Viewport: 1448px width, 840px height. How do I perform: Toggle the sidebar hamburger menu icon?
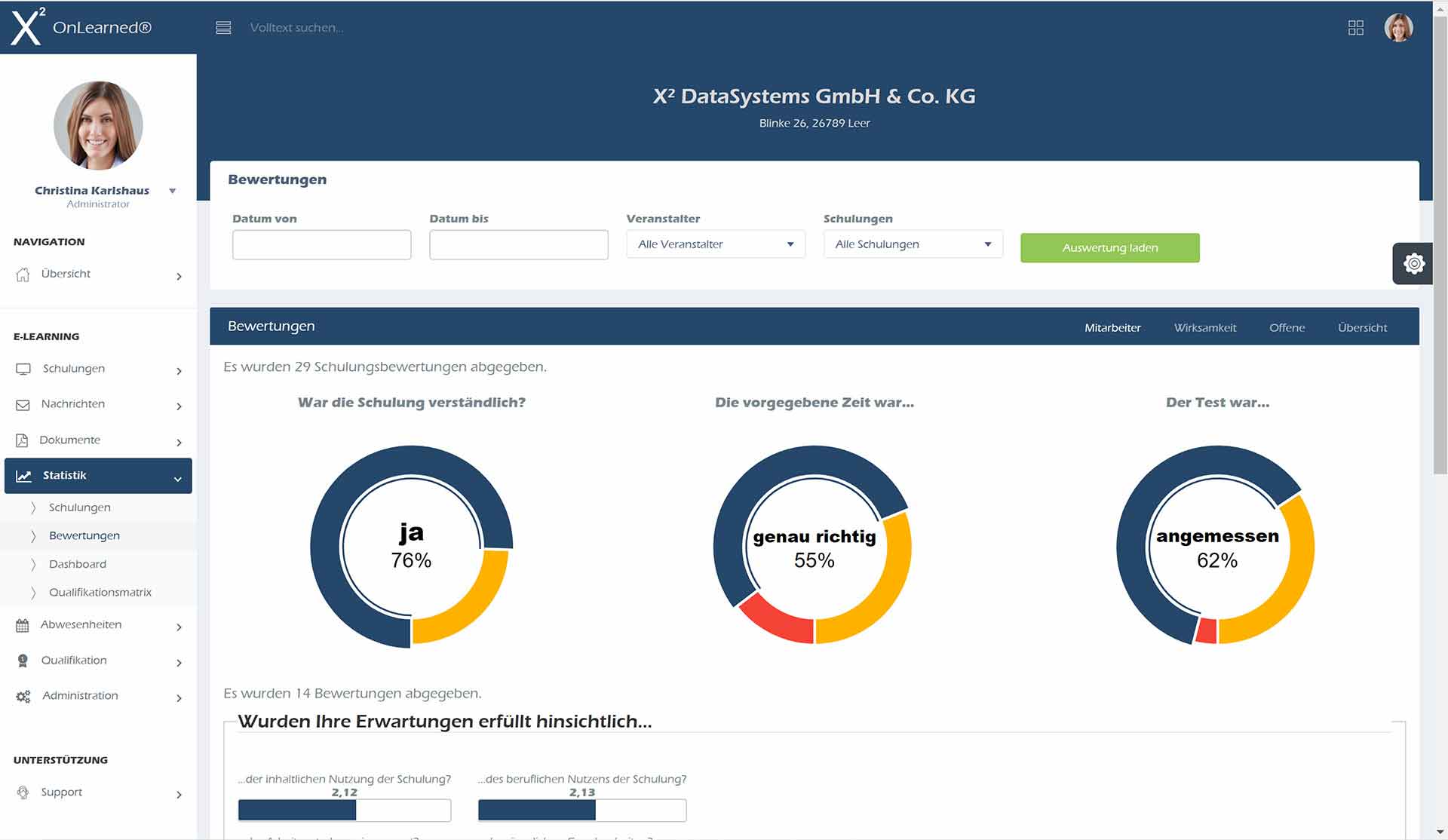tap(223, 28)
